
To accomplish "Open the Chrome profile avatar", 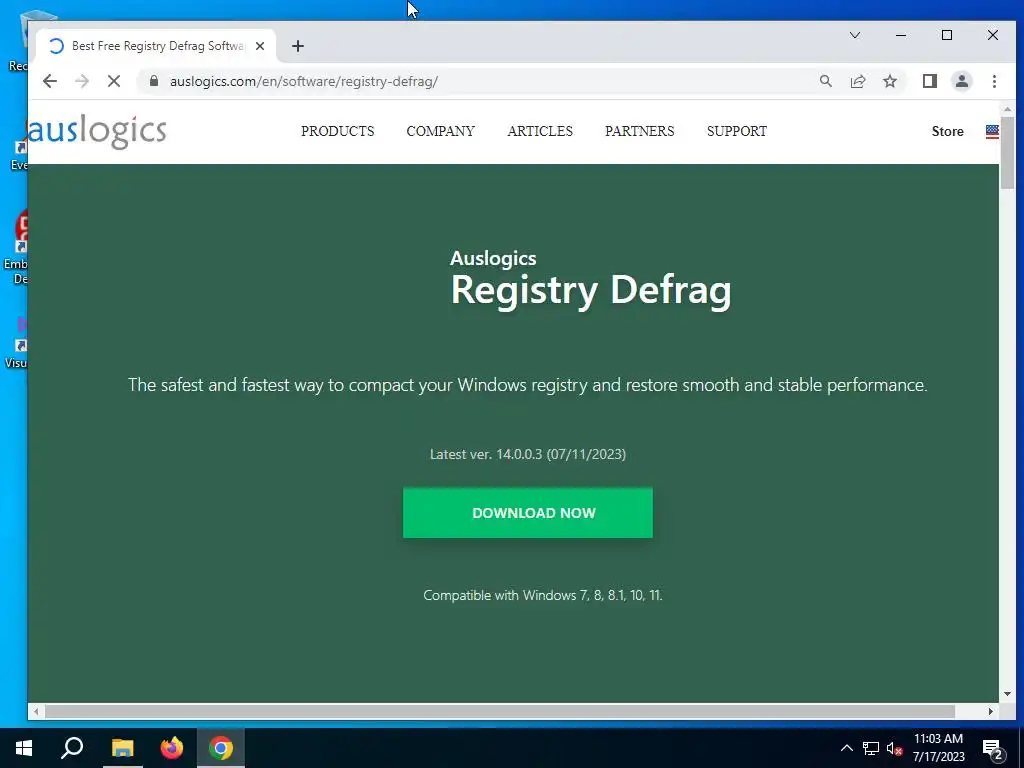I will click(961, 81).
